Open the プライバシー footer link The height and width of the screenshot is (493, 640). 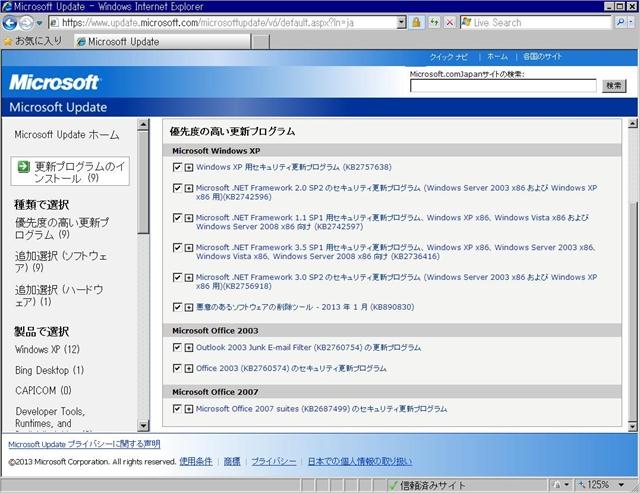click(x=274, y=461)
